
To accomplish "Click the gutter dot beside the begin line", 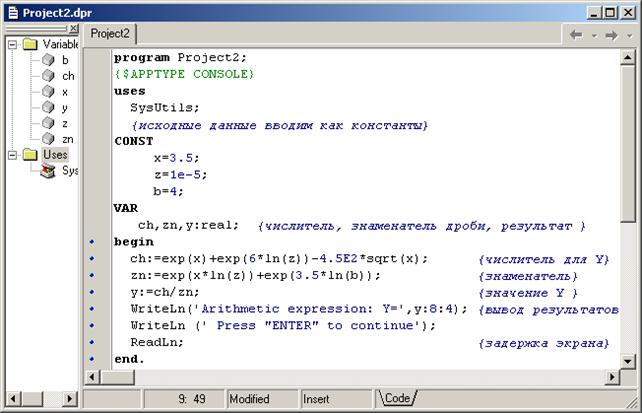I will coord(92,242).
